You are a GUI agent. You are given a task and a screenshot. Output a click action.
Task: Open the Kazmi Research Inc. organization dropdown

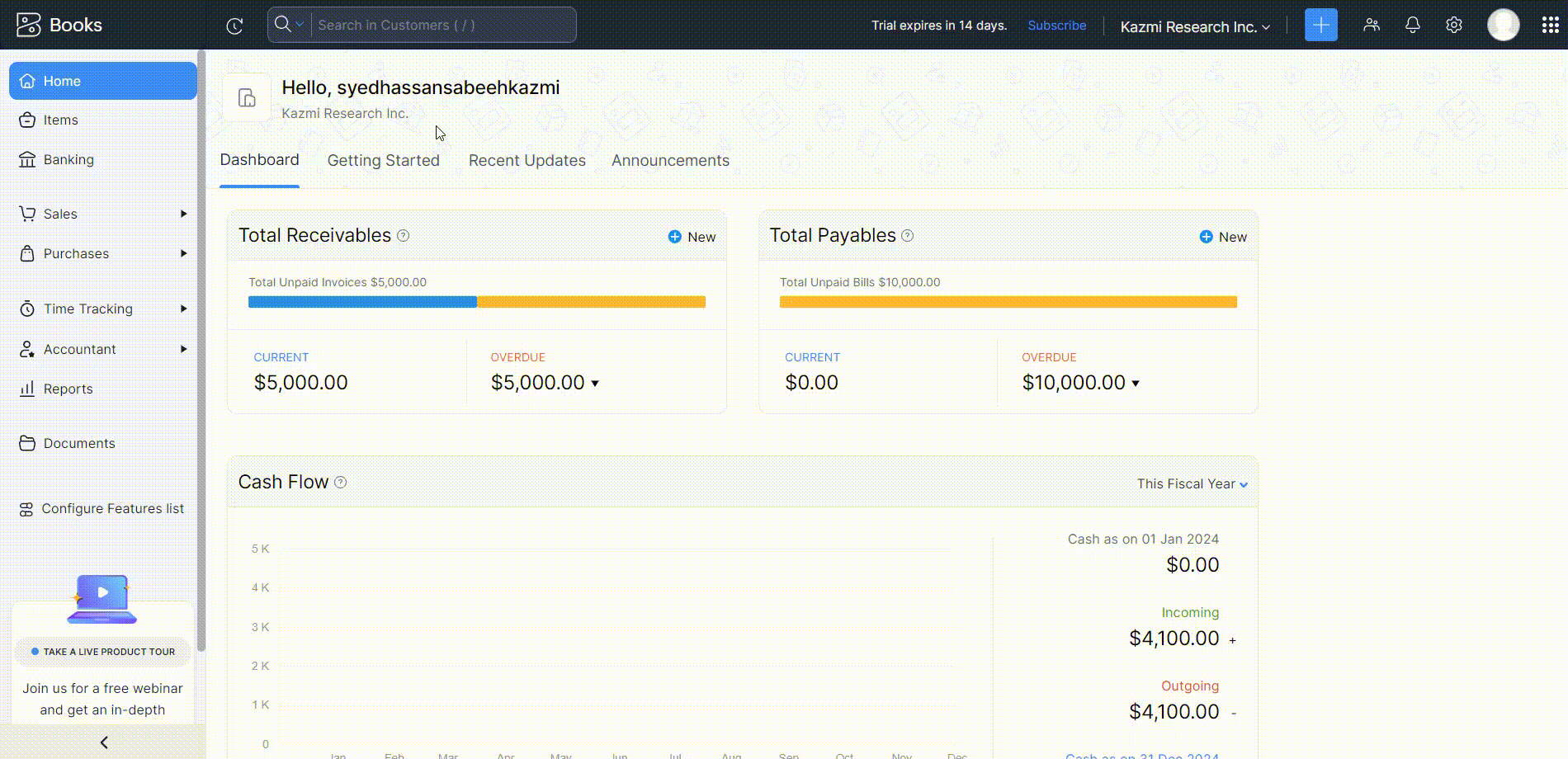1195,26
